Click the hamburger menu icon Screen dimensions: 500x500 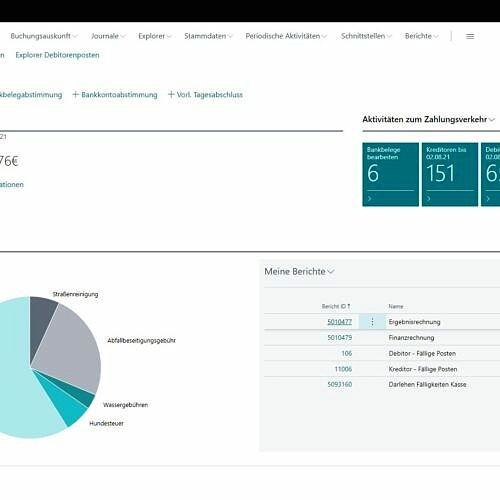[x=470, y=36]
